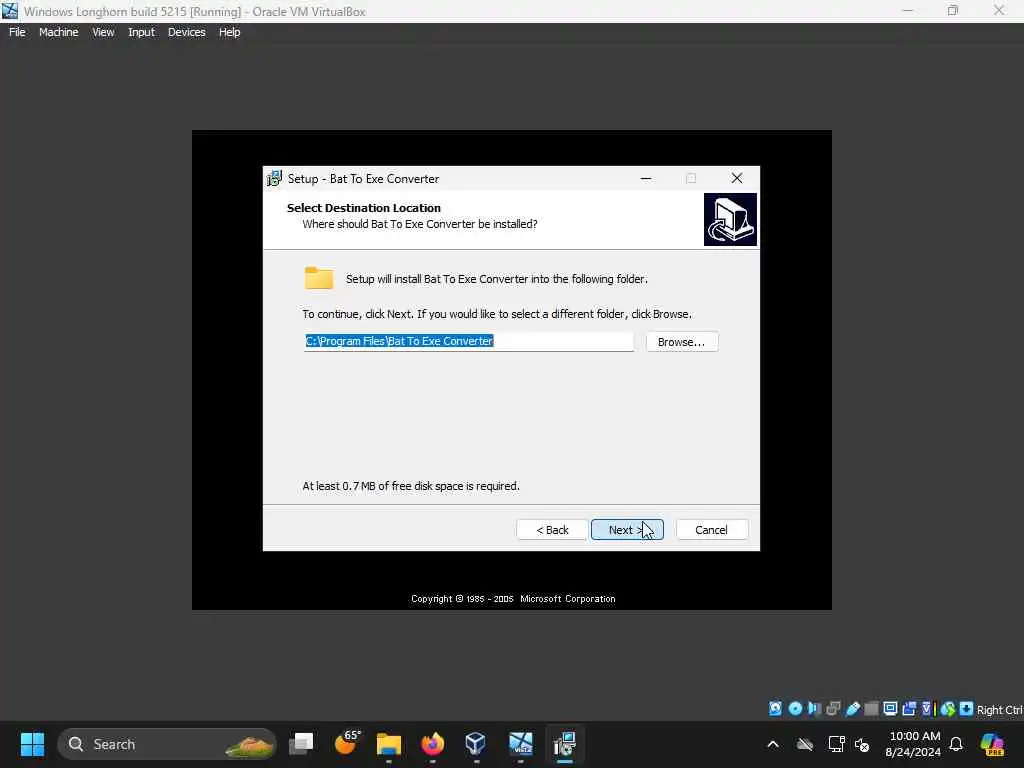Click the VirtualBox audio status icon

(x=814, y=709)
